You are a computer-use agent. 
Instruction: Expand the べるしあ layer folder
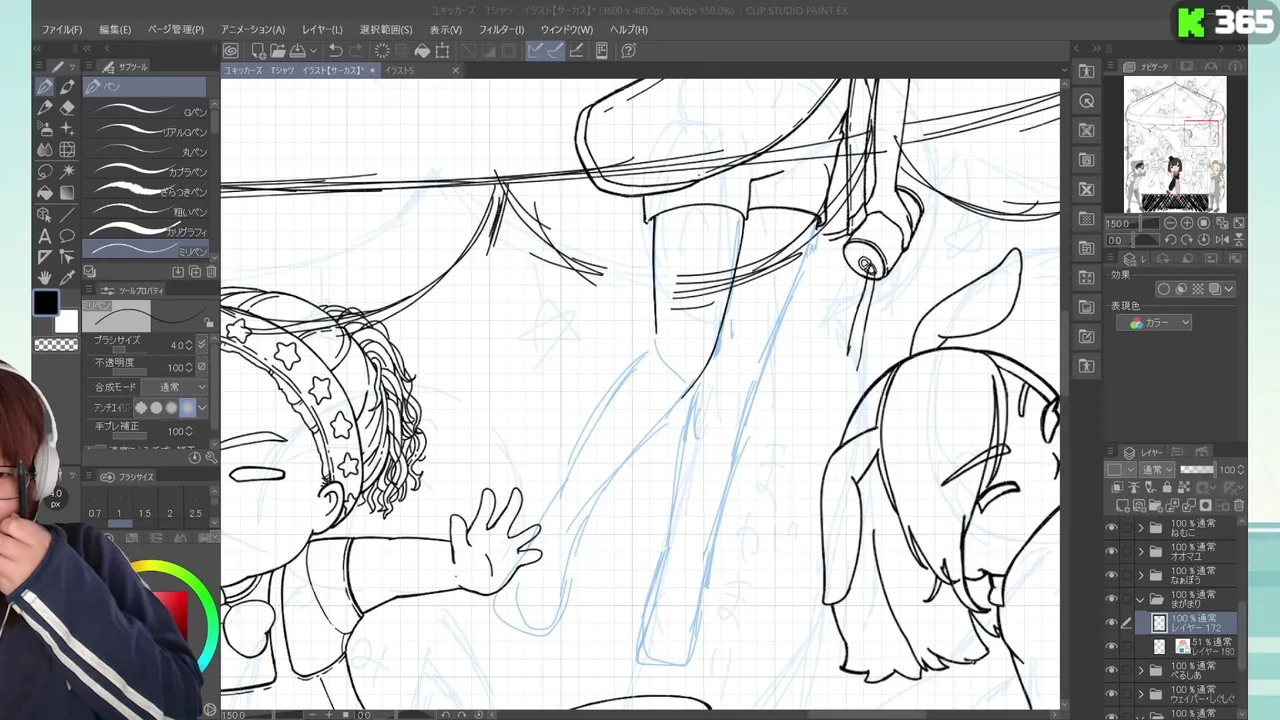[1141, 670]
